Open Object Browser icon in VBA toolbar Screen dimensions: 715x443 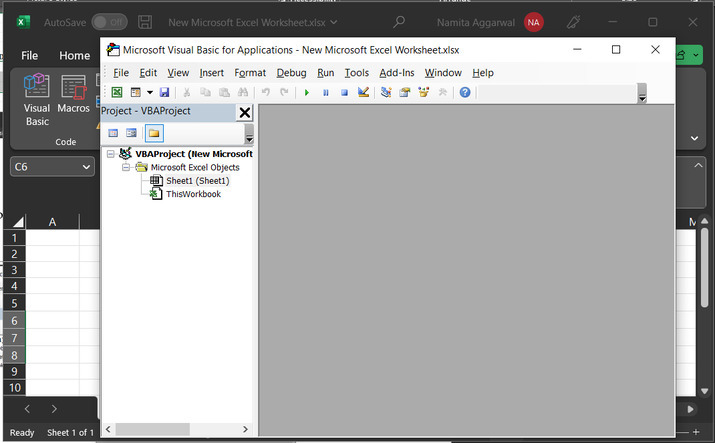[x=424, y=93]
